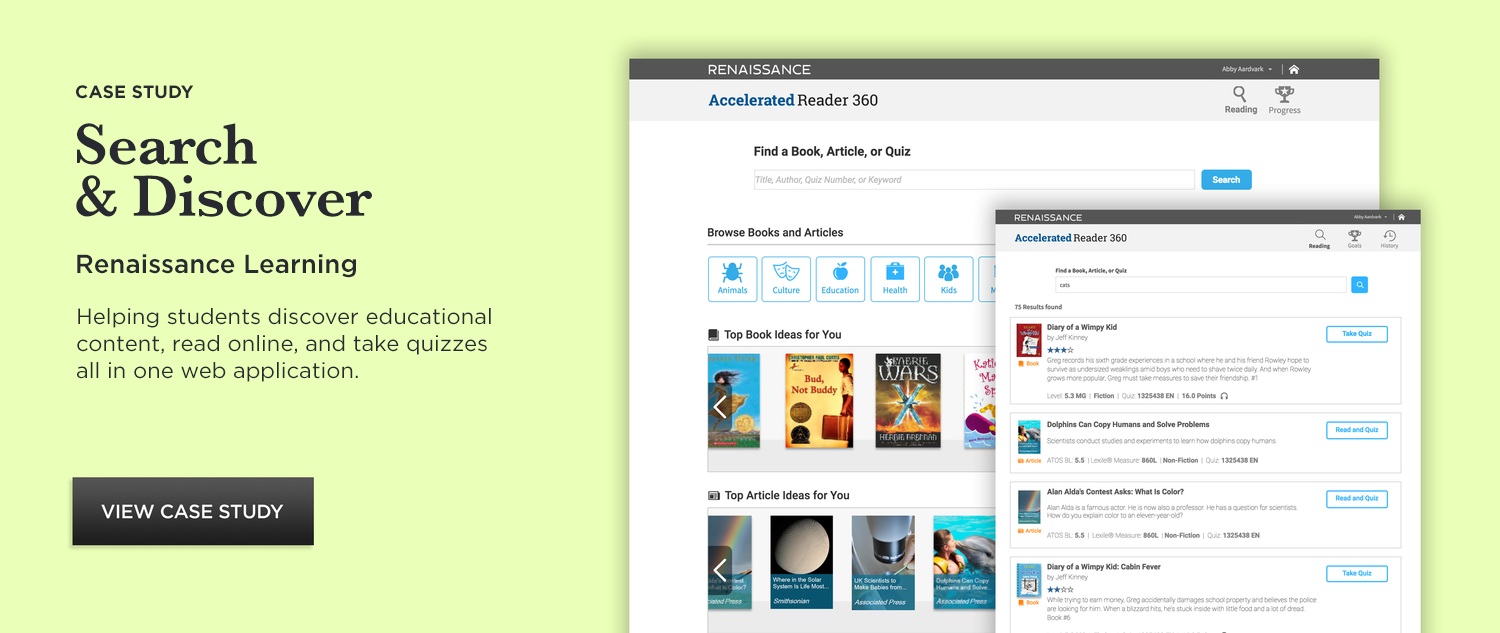Open Alan Alda's Contest Asks: What Is Color? title
The image size is (1500, 633).
click(1115, 492)
